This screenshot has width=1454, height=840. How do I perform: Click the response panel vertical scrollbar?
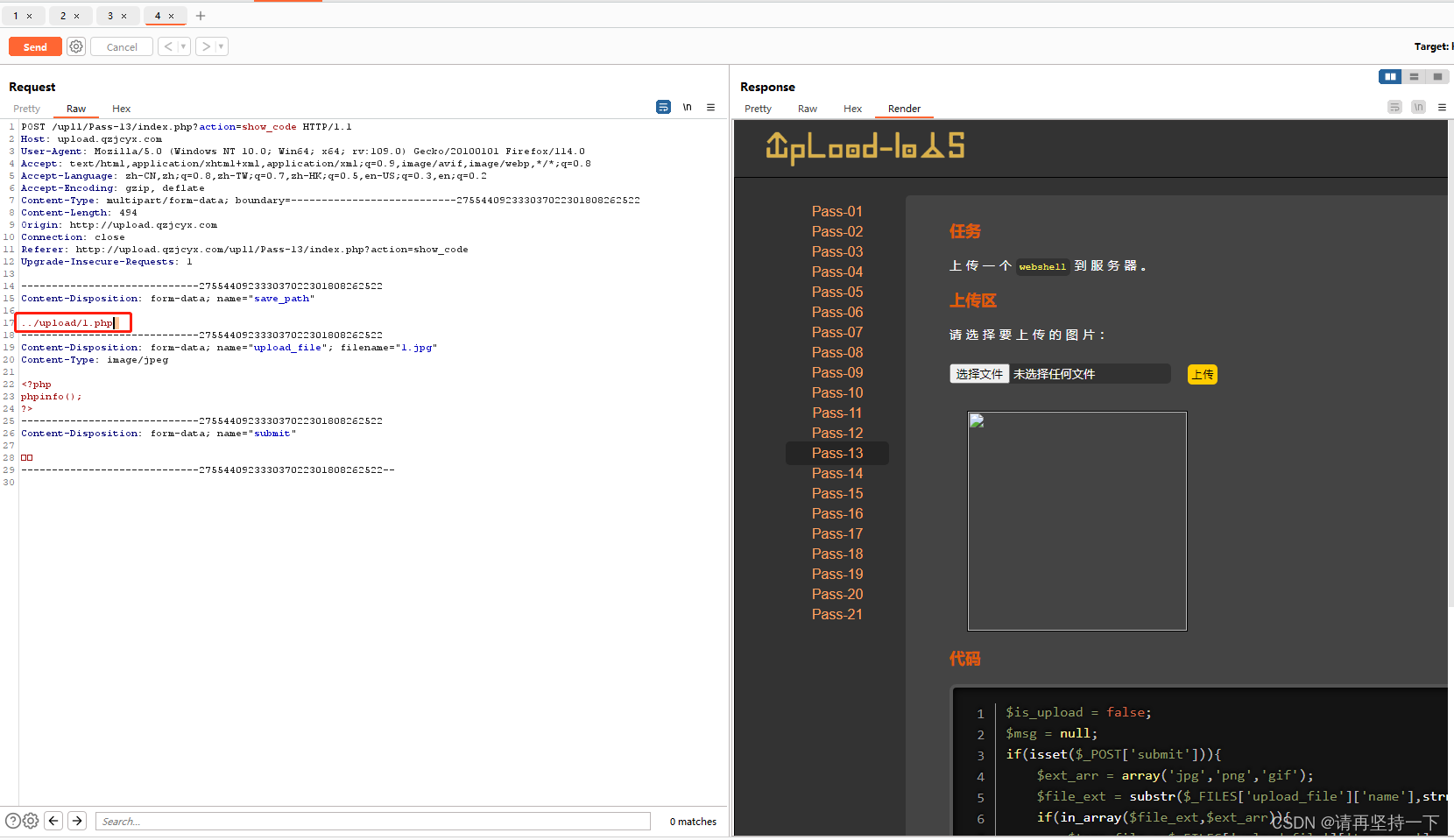click(1450, 364)
